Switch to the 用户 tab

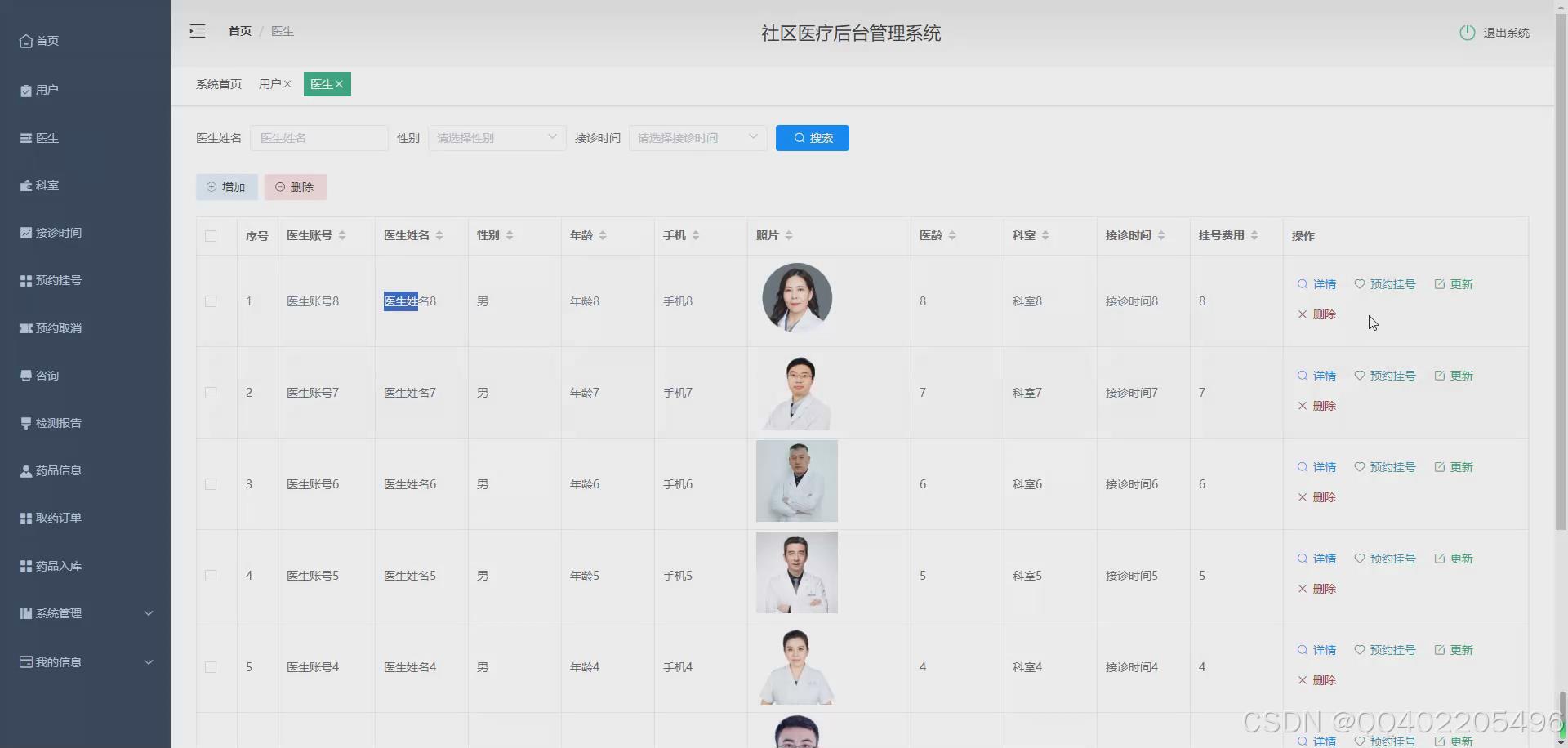pyautogui.click(x=269, y=84)
